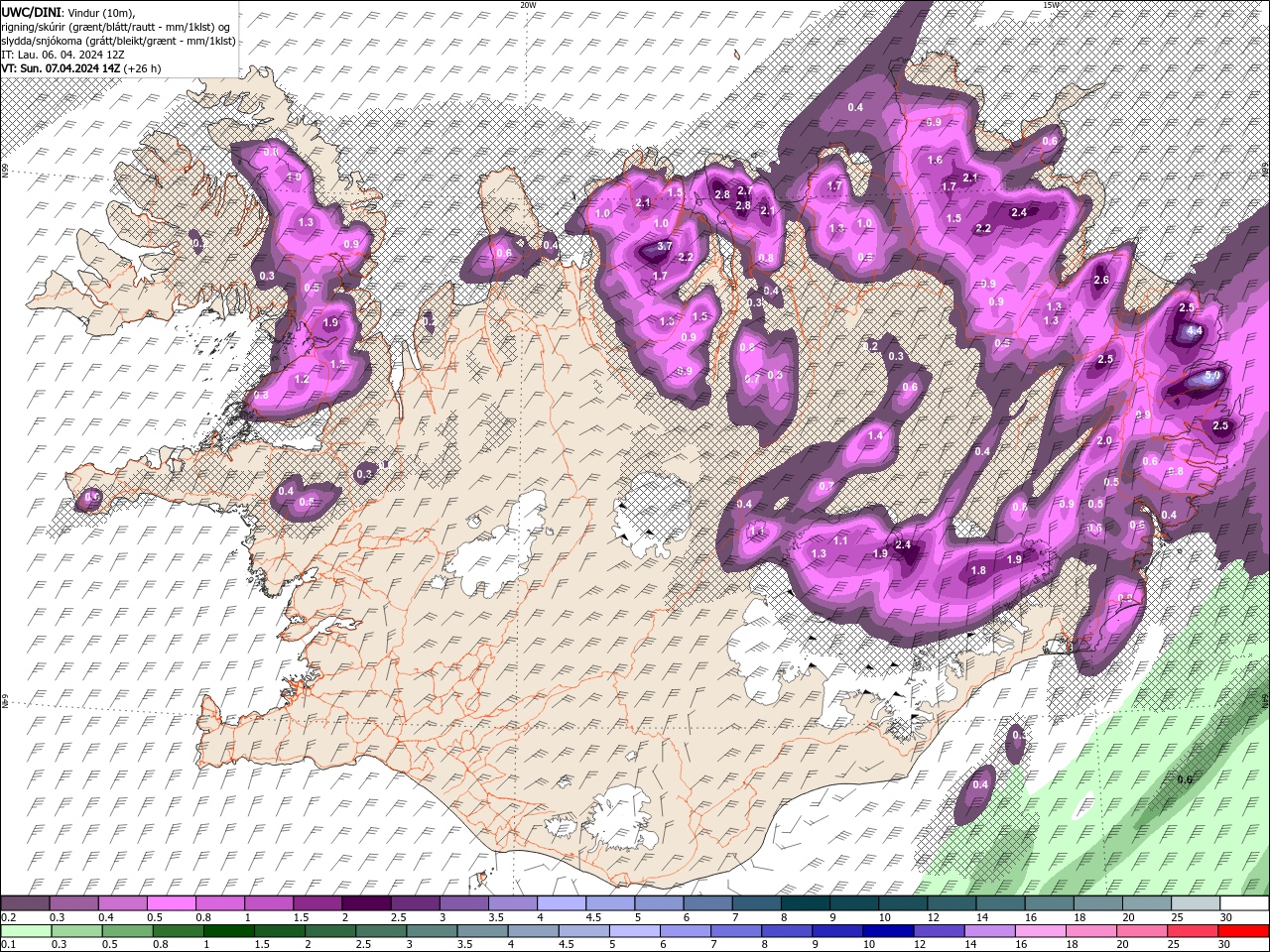The height and width of the screenshot is (952, 1270).
Task: Click the 'UWC/DINI: Vindur (10m)' title text
Action: pyautogui.click(x=68, y=12)
